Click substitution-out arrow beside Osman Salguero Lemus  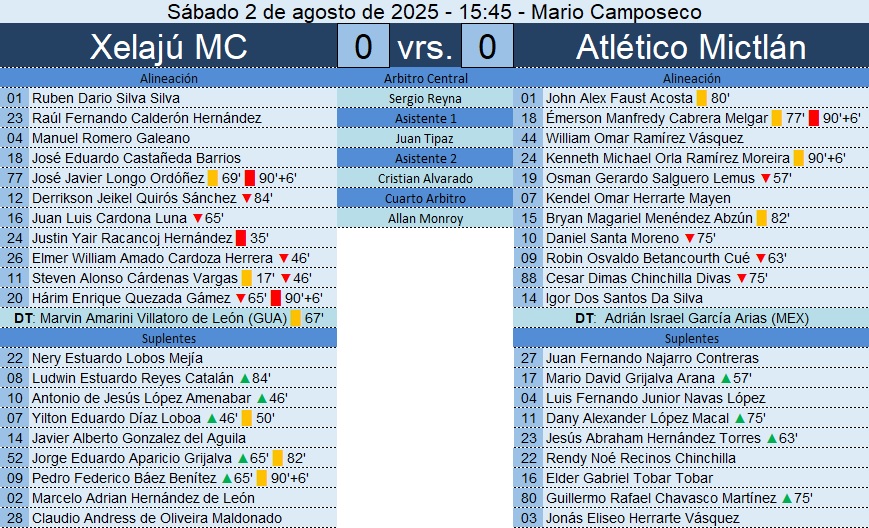point(765,178)
